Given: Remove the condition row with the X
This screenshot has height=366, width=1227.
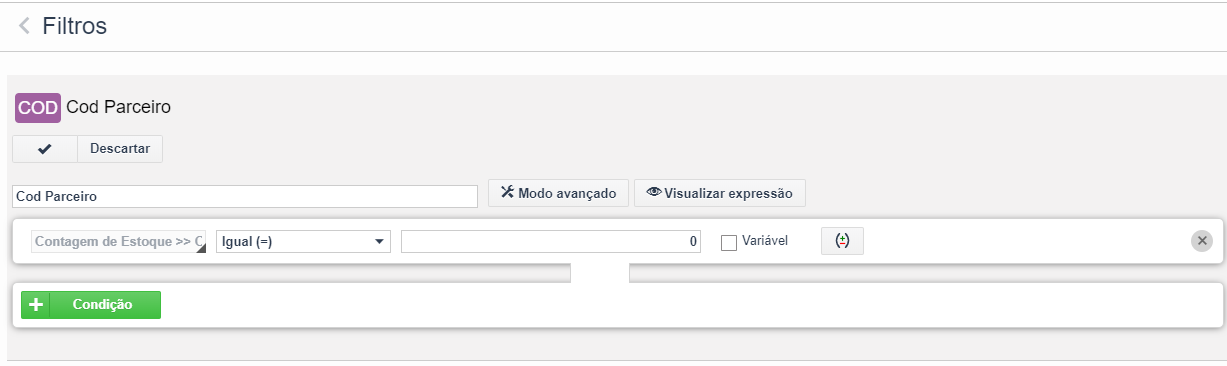Looking at the screenshot, I should coord(1202,241).
